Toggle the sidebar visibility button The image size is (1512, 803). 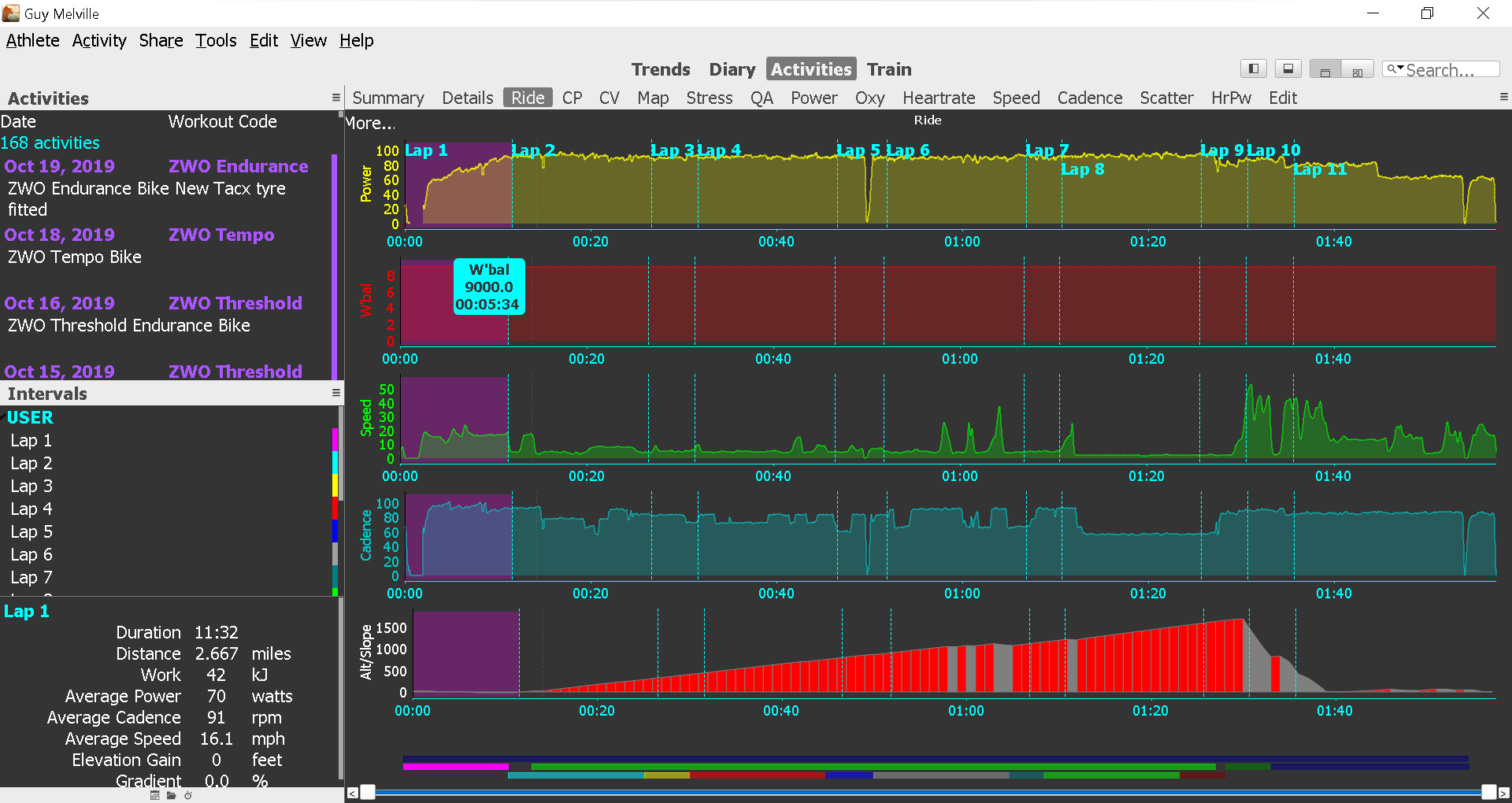click(x=1253, y=68)
